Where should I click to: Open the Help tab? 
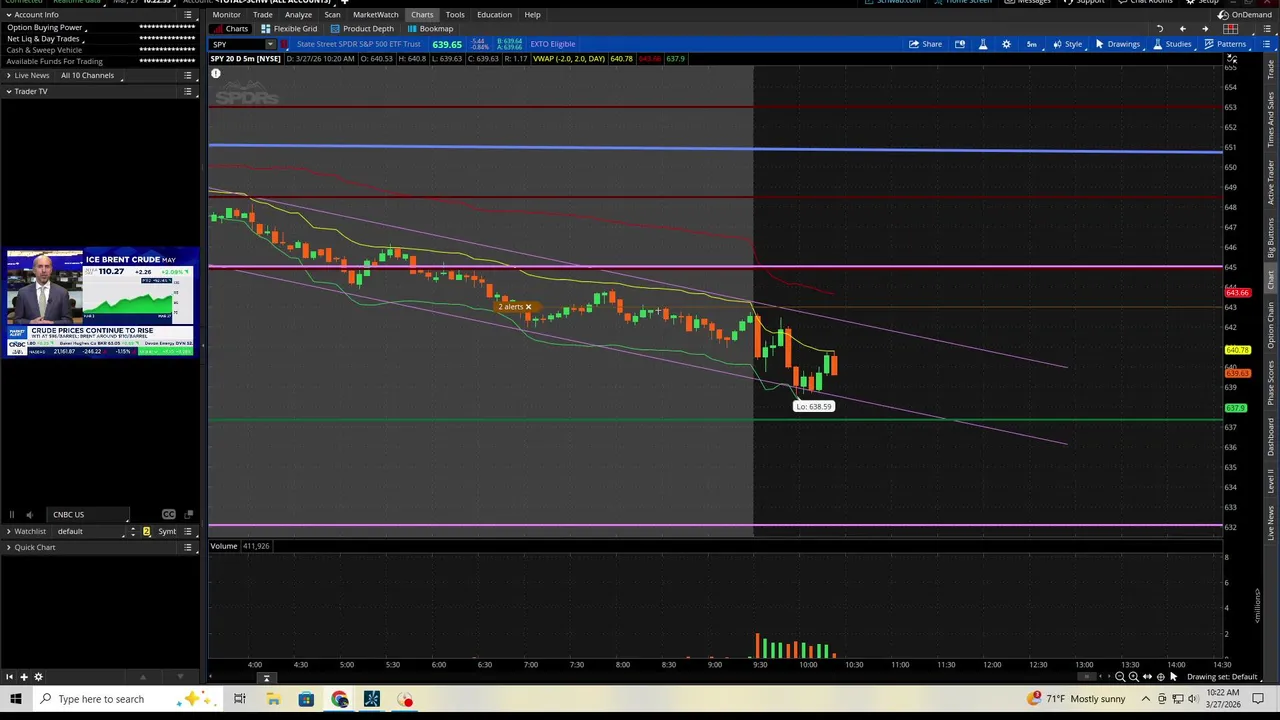tap(532, 15)
